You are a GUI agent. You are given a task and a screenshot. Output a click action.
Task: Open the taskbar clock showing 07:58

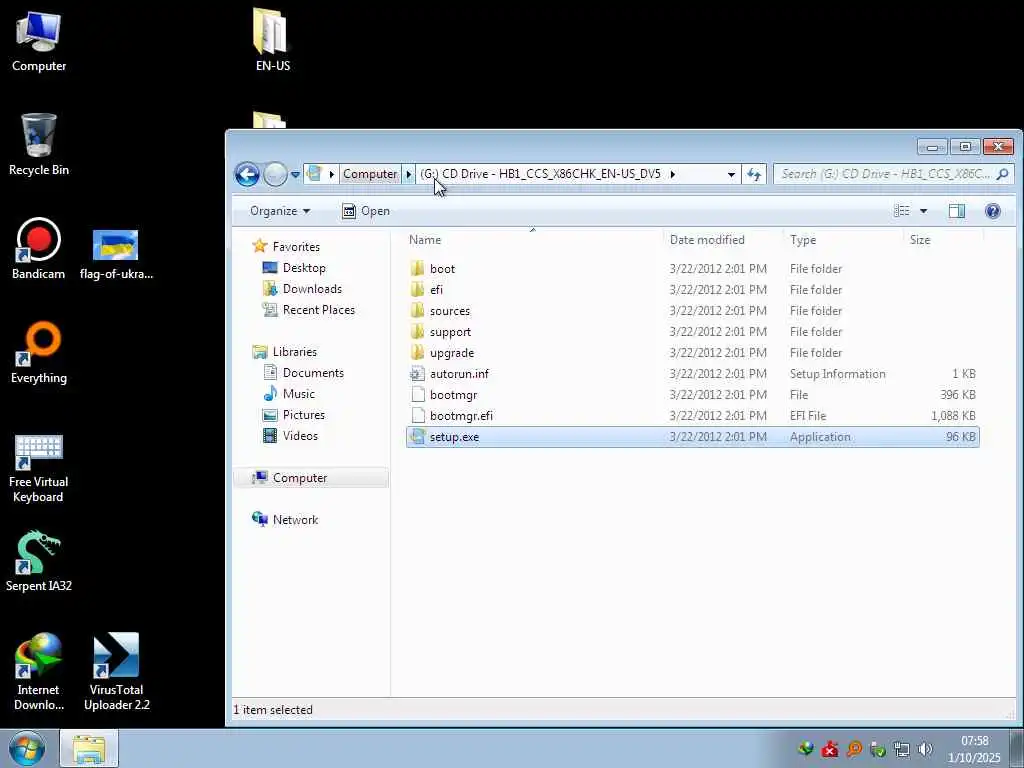point(974,749)
